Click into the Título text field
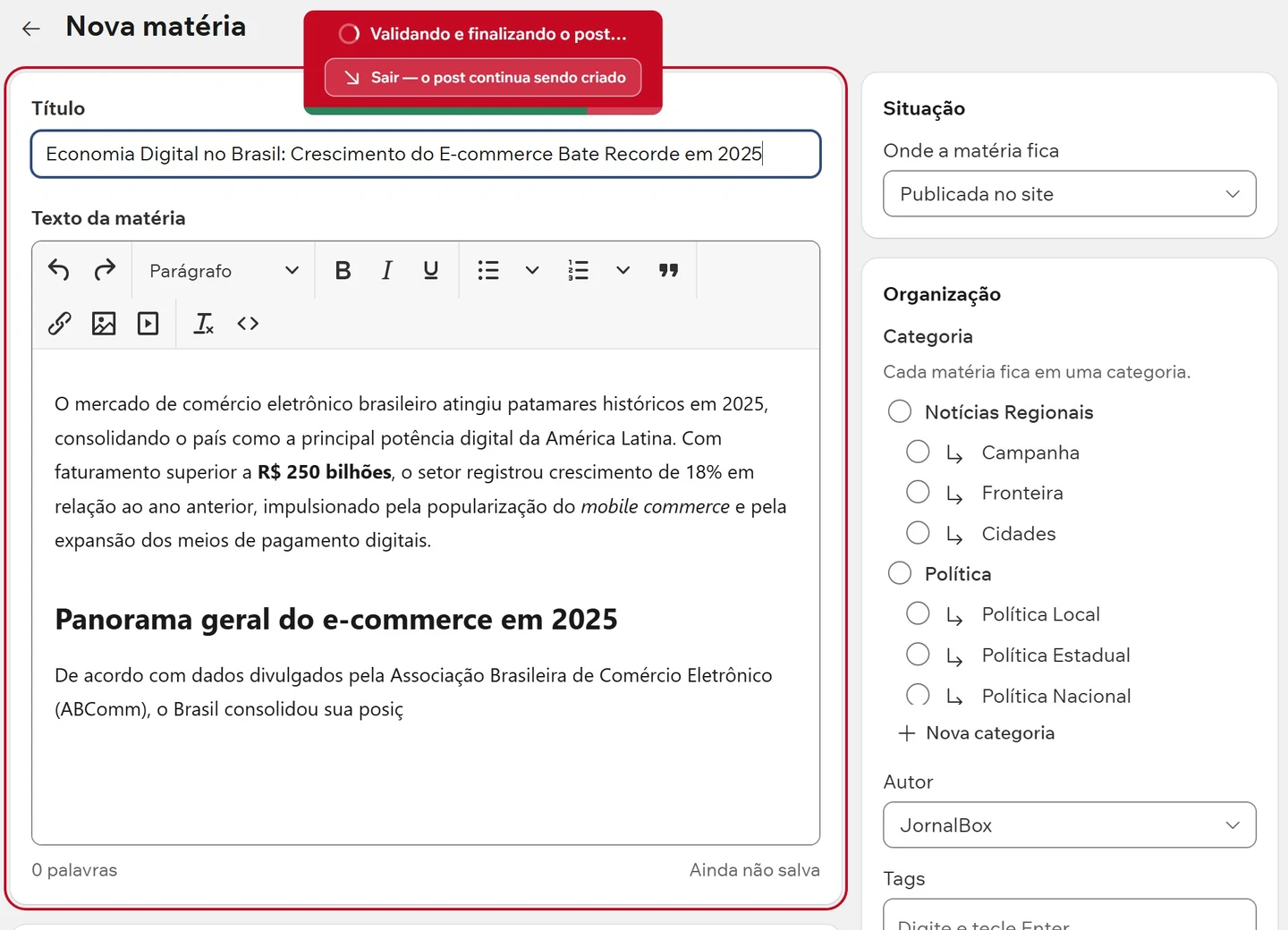Viewport: 1288px width, 930px height. click(x=426, y=154)
